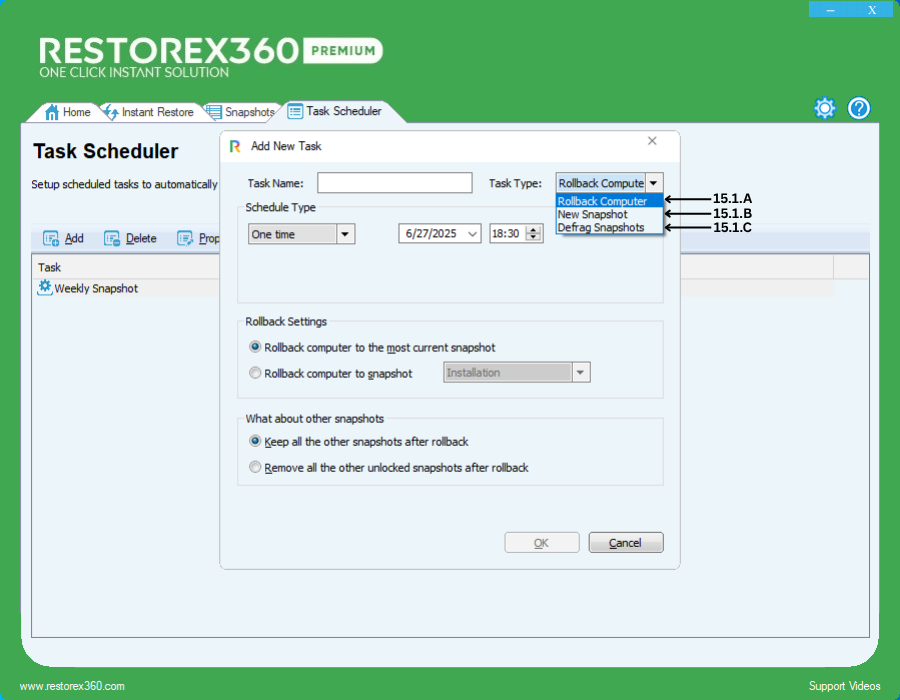Expand the date picker dropdown
Screen dimensions: 900x700
coord(472,234)
